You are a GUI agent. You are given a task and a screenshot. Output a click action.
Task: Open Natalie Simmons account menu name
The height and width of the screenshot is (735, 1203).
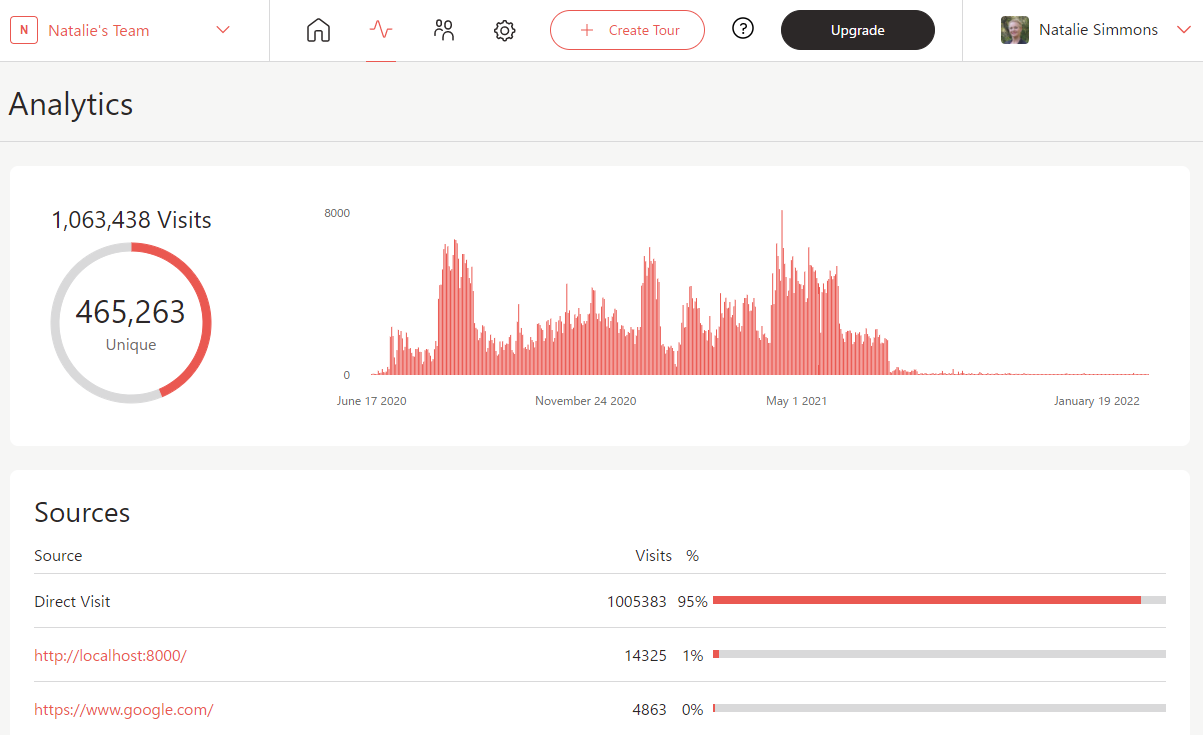click(1098, 30)
